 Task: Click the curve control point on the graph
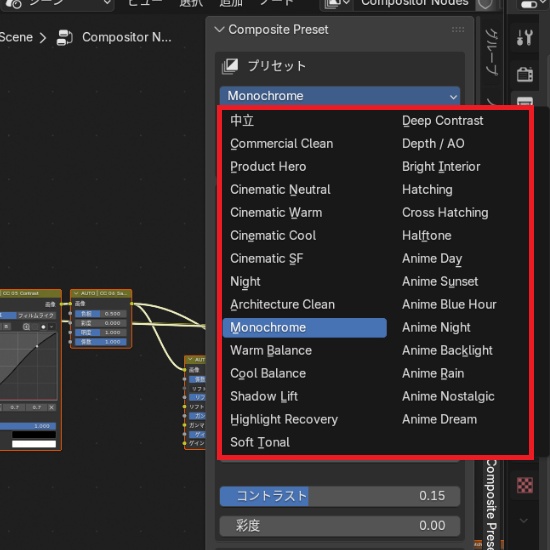[x=37, y=346]
